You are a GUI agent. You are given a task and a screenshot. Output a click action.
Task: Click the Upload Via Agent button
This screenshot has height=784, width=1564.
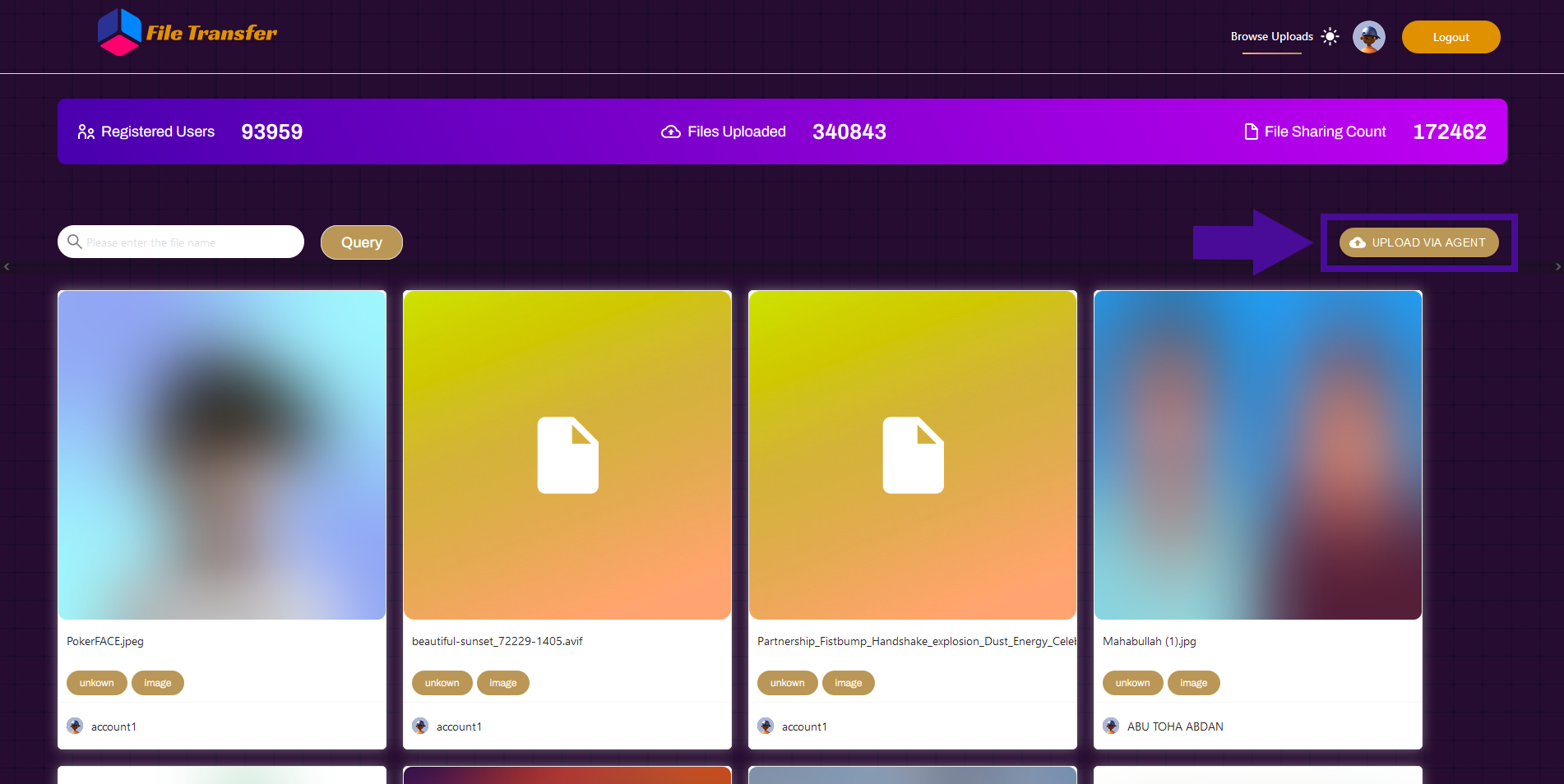1418,242
